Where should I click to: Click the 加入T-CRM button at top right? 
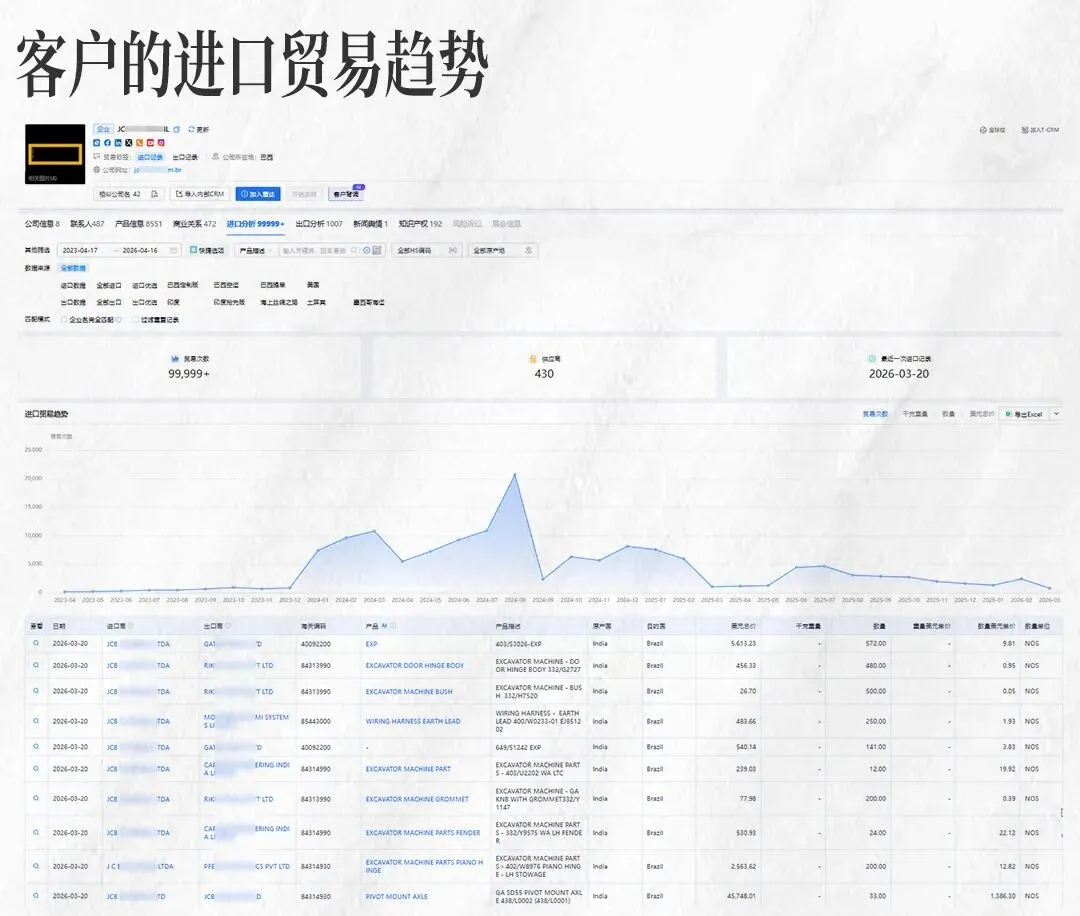pyautogui.click(x=1040, y=129)
